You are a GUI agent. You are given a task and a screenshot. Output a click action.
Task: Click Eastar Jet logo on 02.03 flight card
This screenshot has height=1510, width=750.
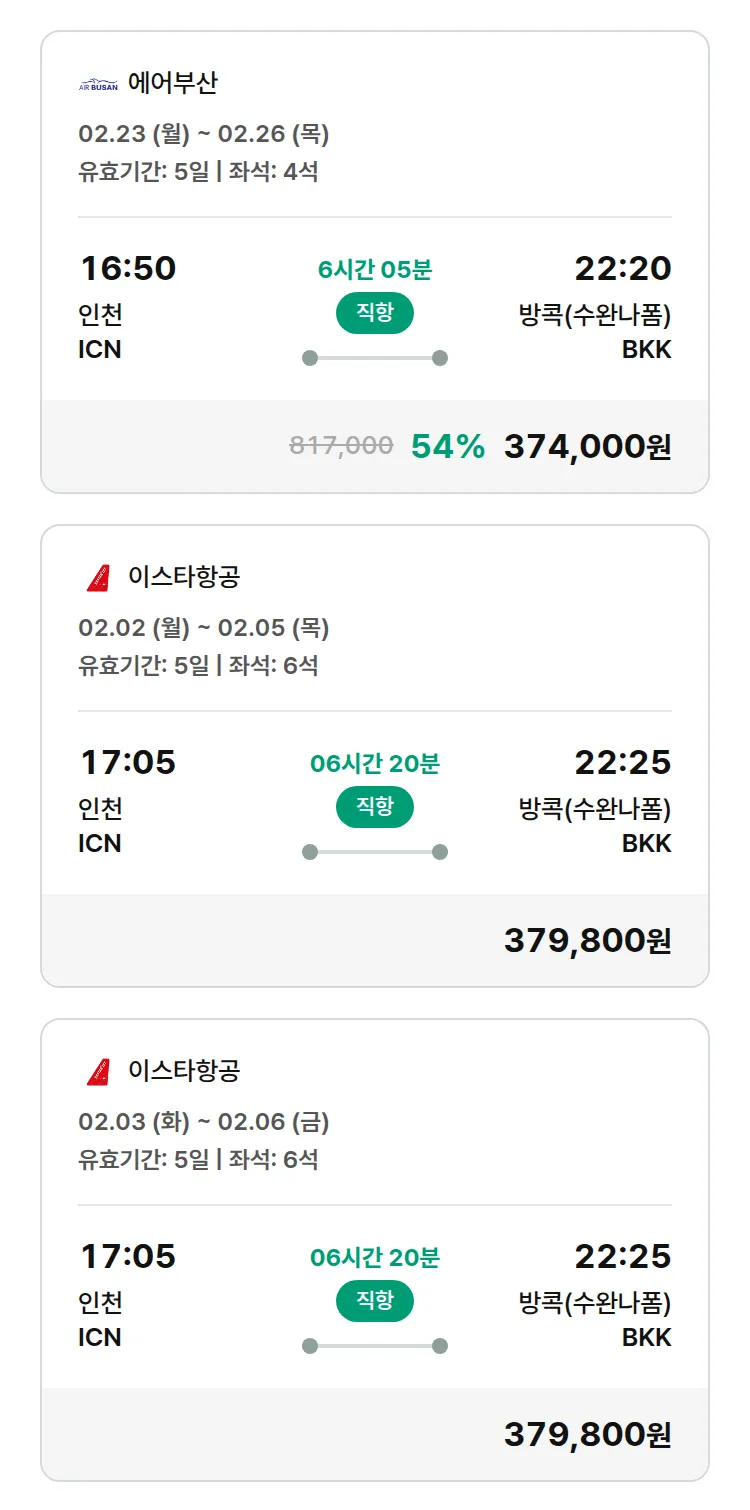98,1072
